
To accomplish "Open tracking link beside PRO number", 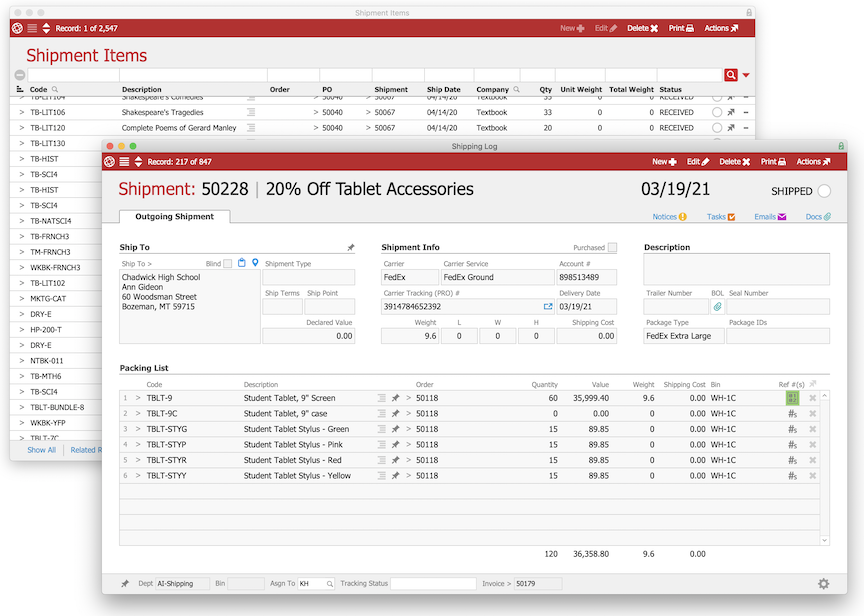I will [548, 307].
